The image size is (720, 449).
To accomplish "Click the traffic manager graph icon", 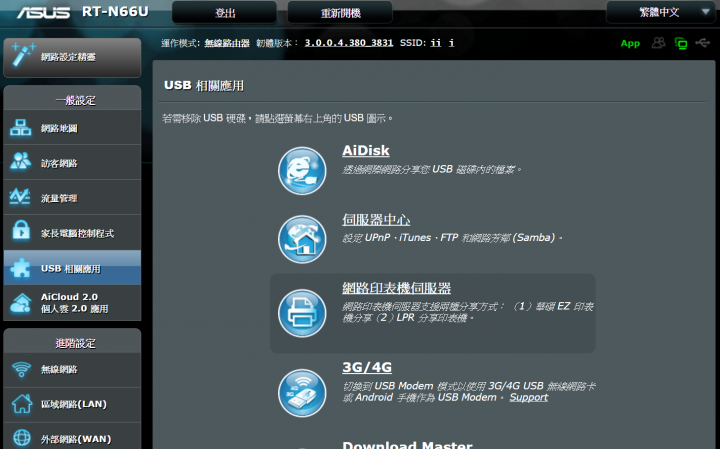I will pyautogui.click(x=20, y=197).
